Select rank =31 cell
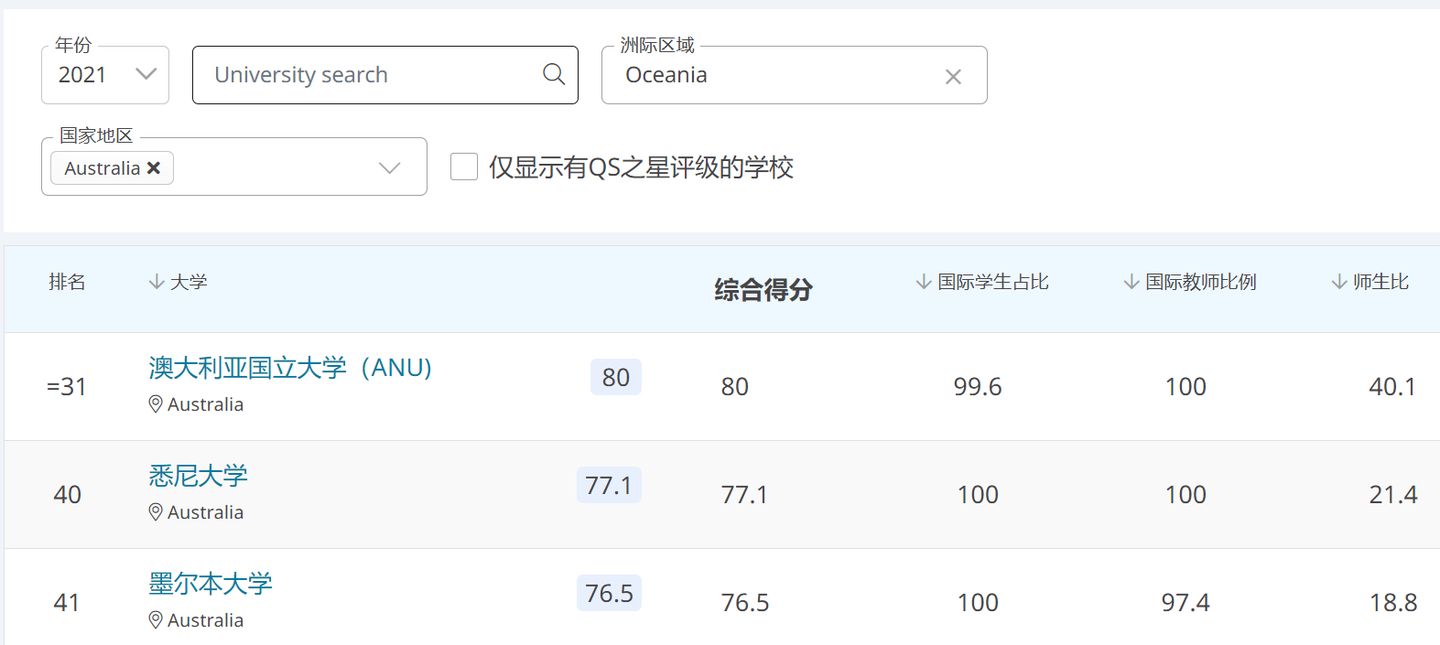The height and width of the screenshot is (645, 1440). (x=67, y=387)
